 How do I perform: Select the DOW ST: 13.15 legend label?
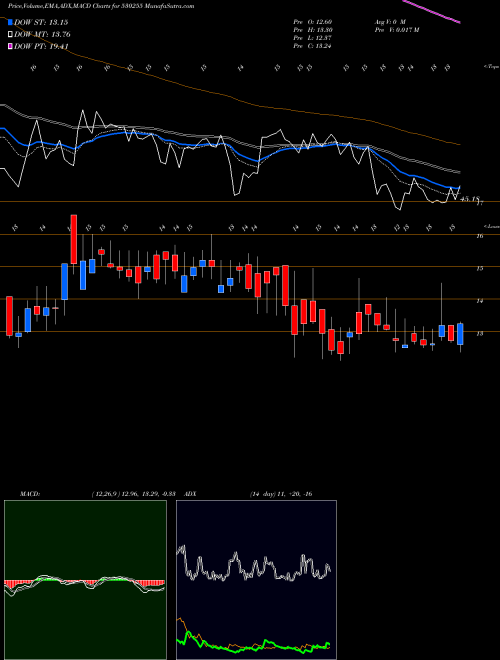click(x=41, y=22)
